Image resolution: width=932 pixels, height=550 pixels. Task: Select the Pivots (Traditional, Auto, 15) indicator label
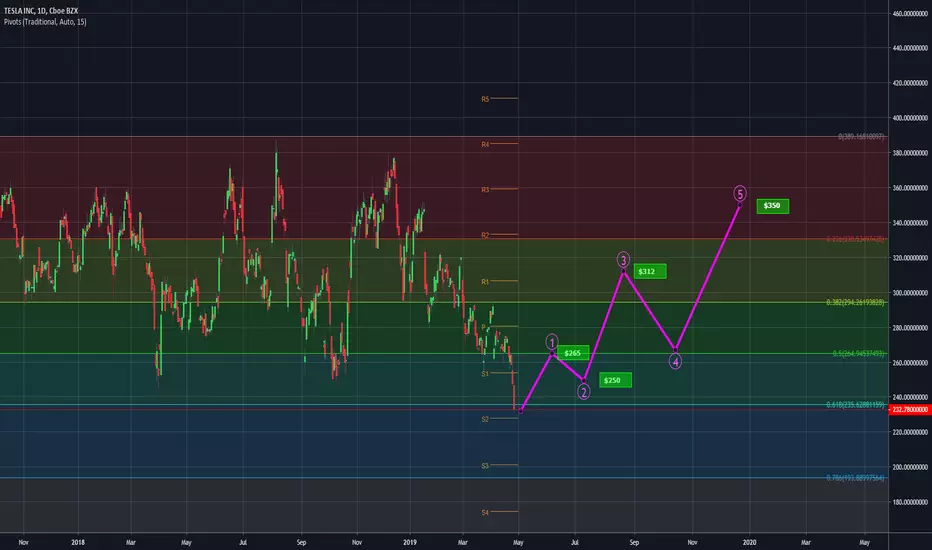(x=45, y=22)
